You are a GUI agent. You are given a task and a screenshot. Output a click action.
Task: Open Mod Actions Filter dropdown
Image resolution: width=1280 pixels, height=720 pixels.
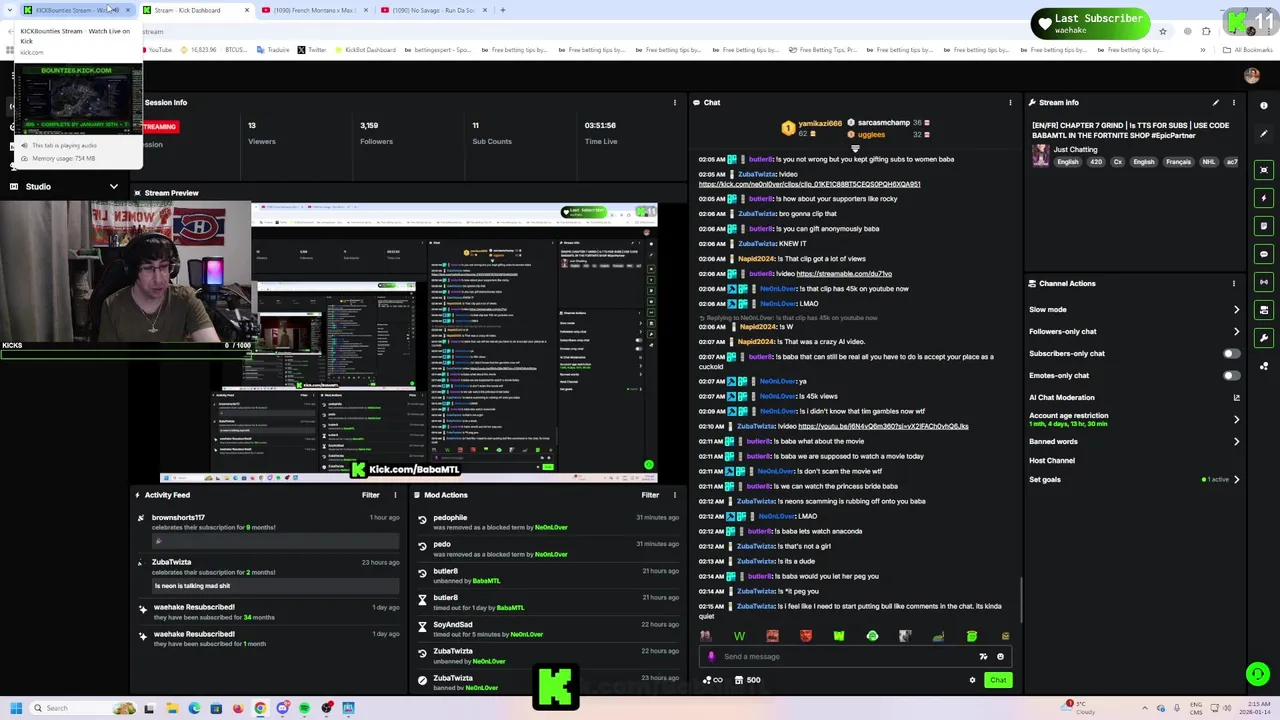[x=650, y=495]
